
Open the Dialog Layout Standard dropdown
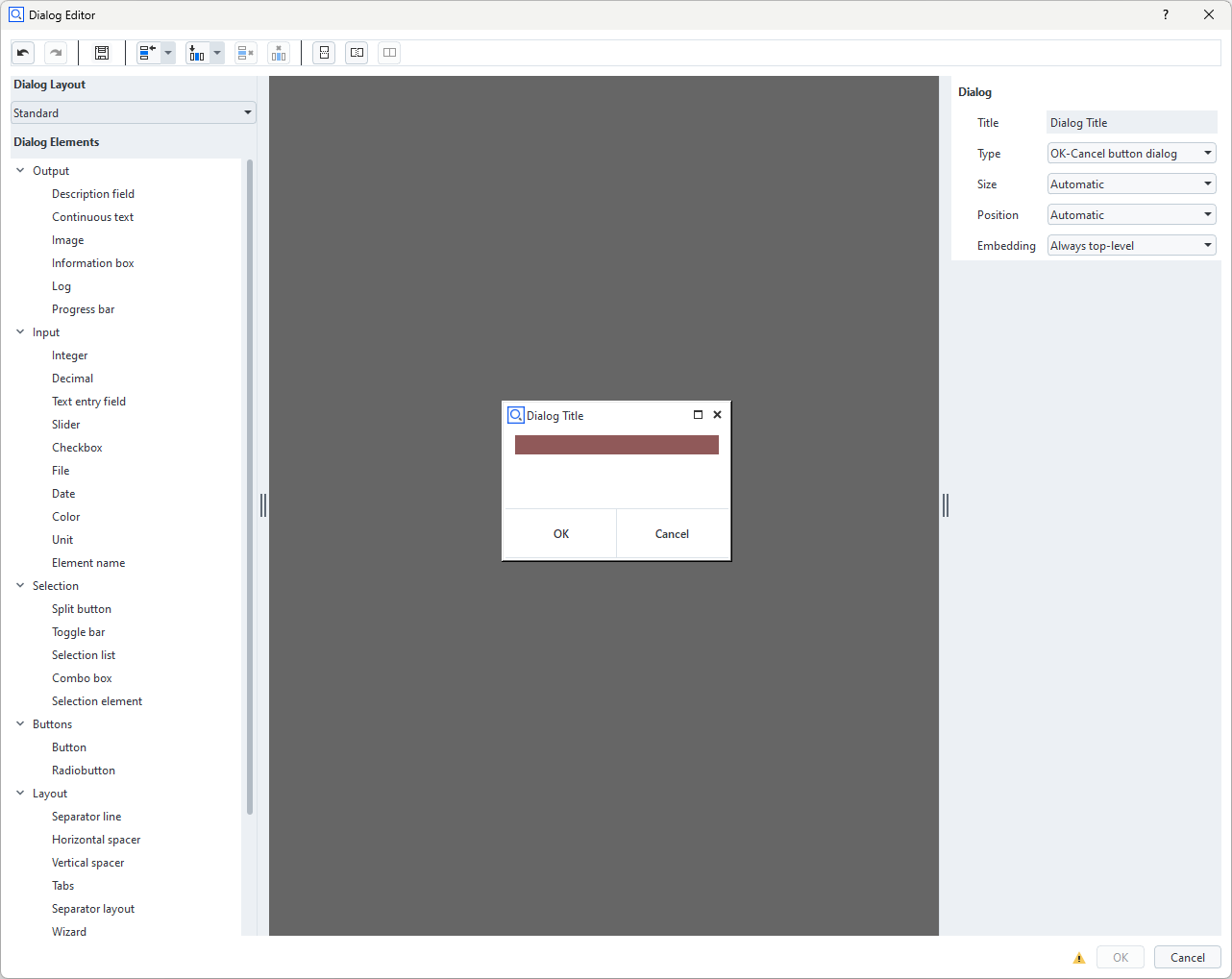(x=133, y=112)
